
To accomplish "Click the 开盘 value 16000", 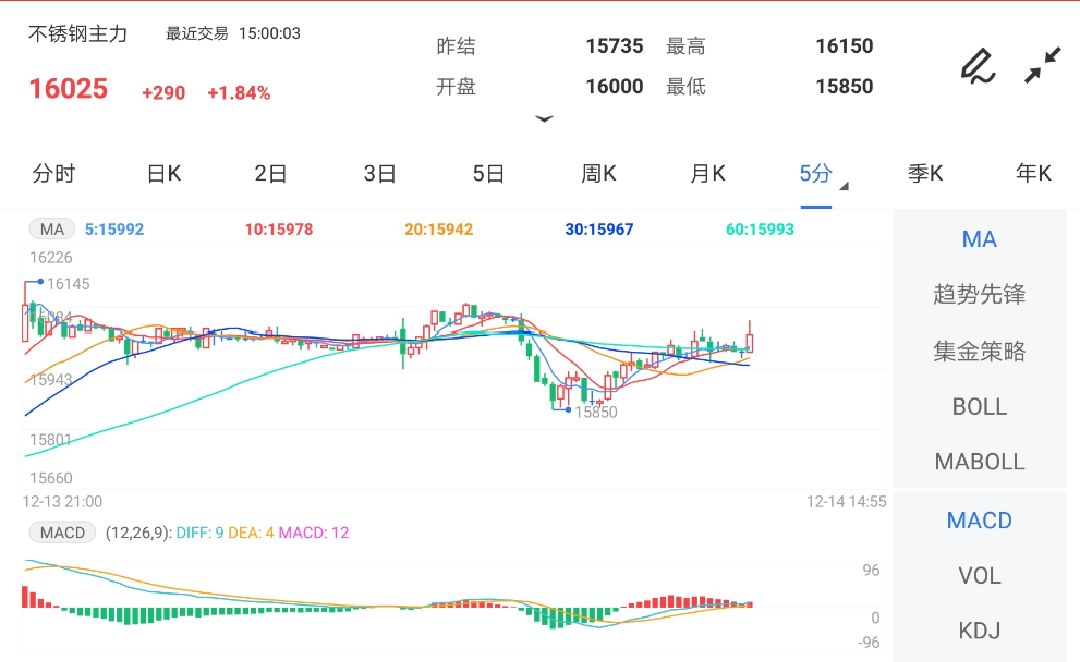I will (614, 86).
